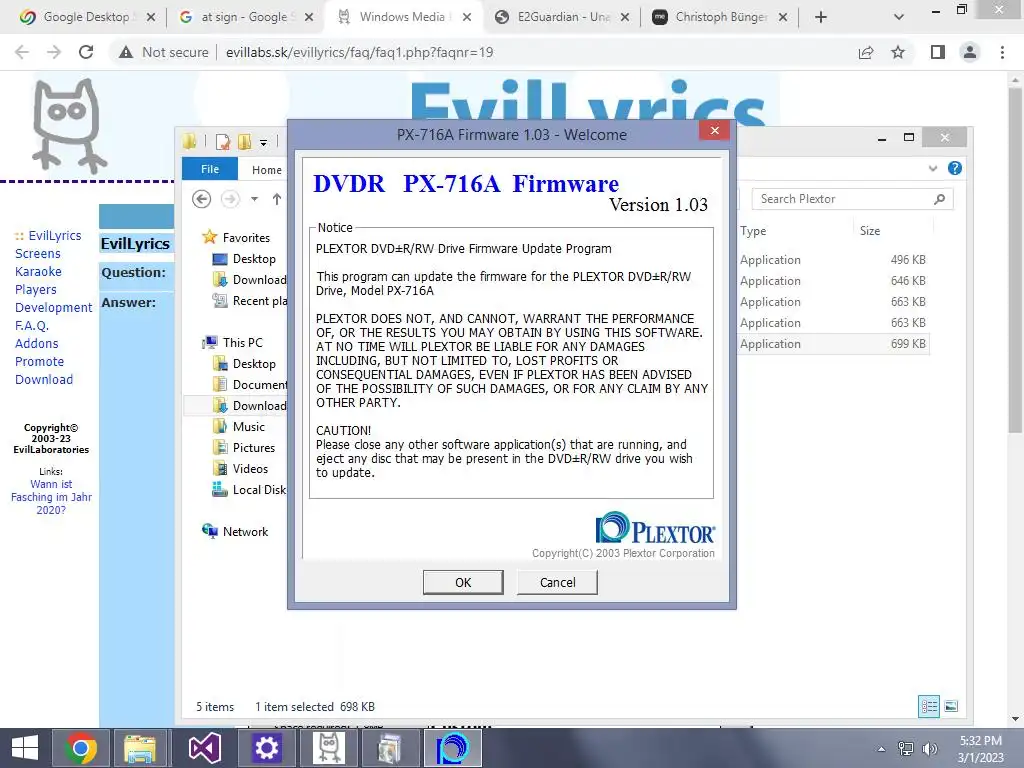Close the PX-716A Firmware Welcome dialog
The image size is (1024, 768).
coord(714,131)
